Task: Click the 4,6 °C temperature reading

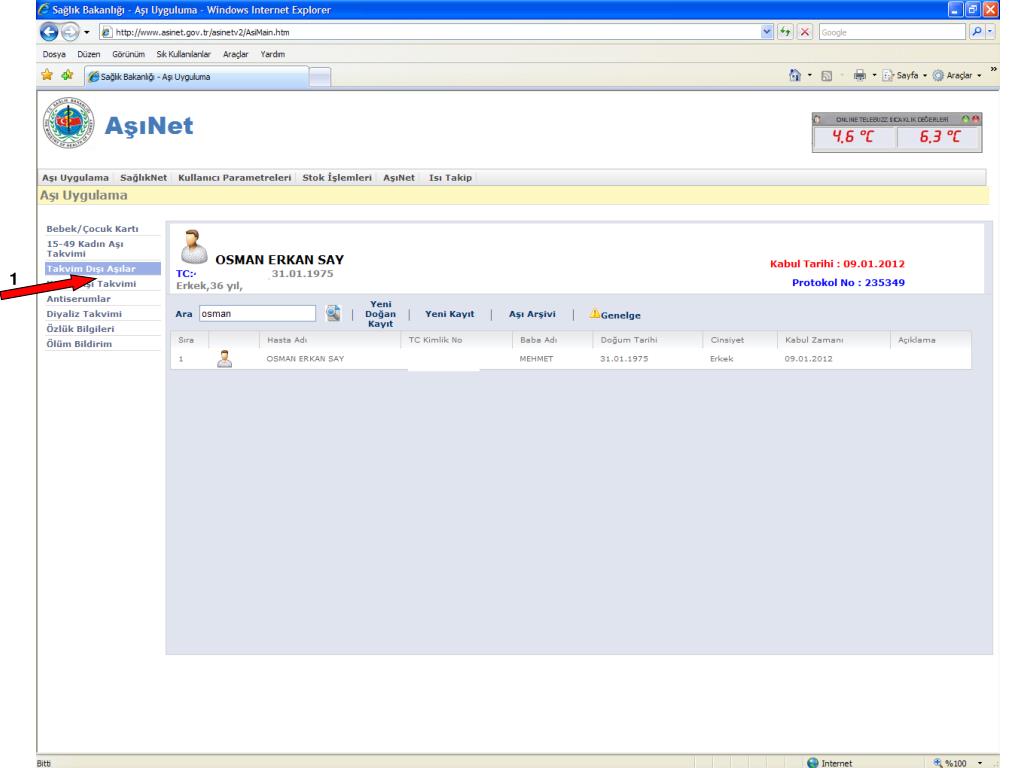Action: [x=853, y=136]
